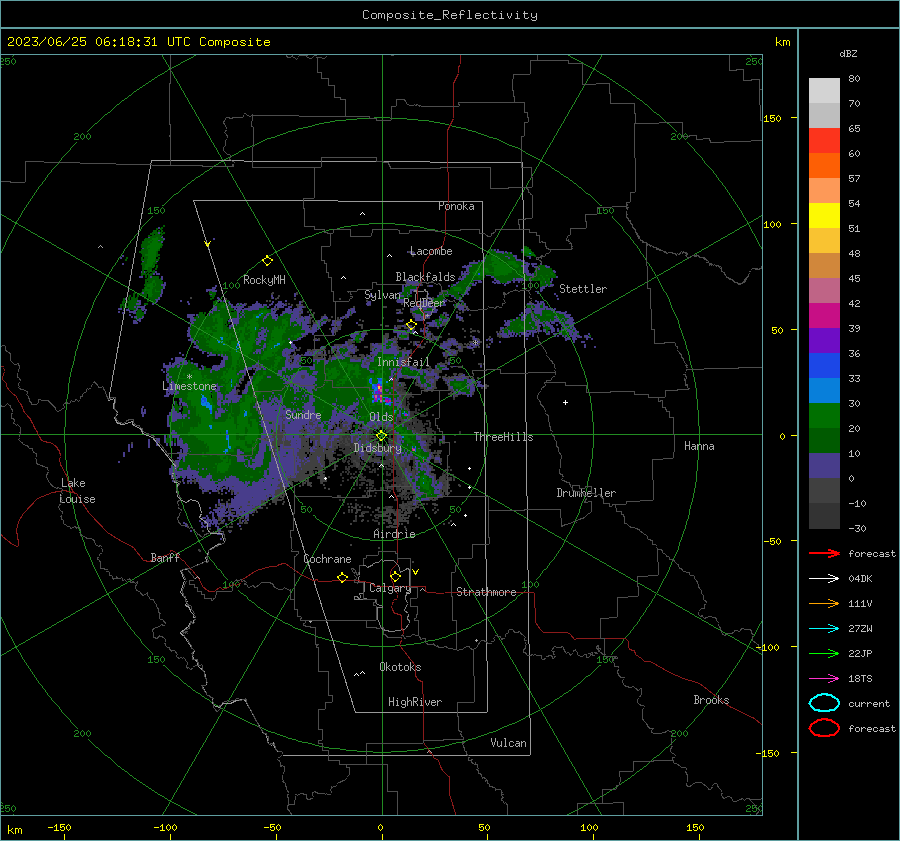
Task: Click the Cochrane town label
Action: click(x=327, y=559)
